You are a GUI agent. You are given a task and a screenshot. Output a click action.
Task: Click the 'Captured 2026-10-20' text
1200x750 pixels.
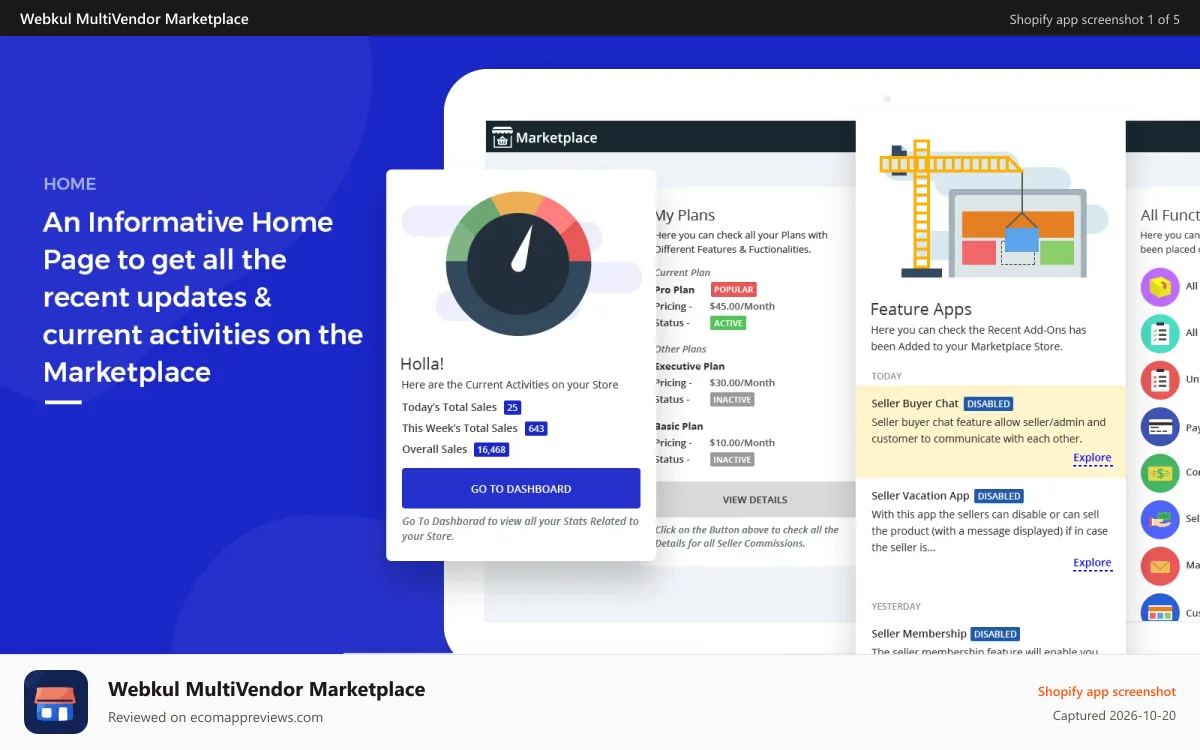1116,715
